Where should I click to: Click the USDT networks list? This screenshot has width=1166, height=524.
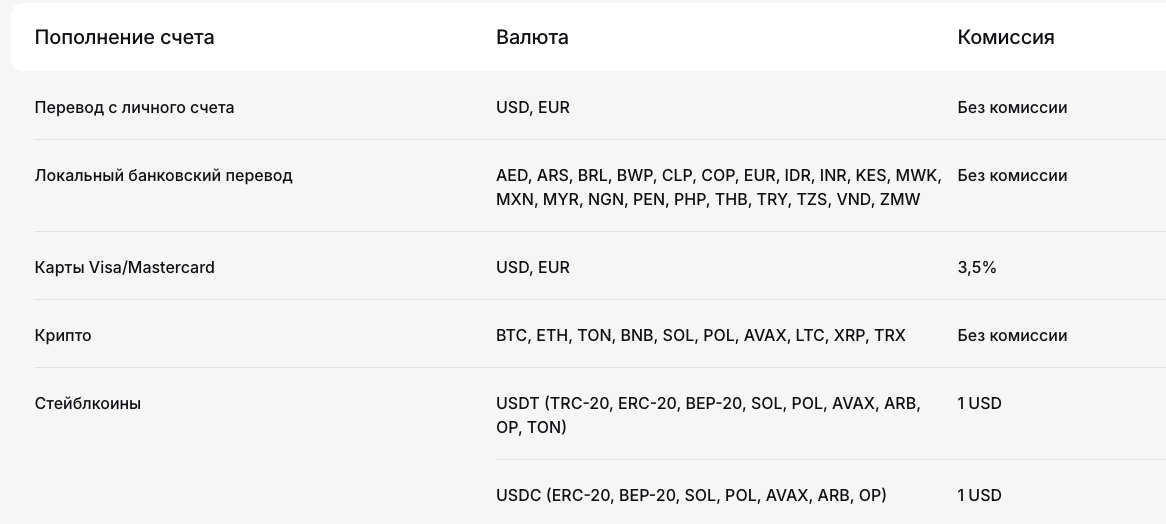[x=708, y=415]
